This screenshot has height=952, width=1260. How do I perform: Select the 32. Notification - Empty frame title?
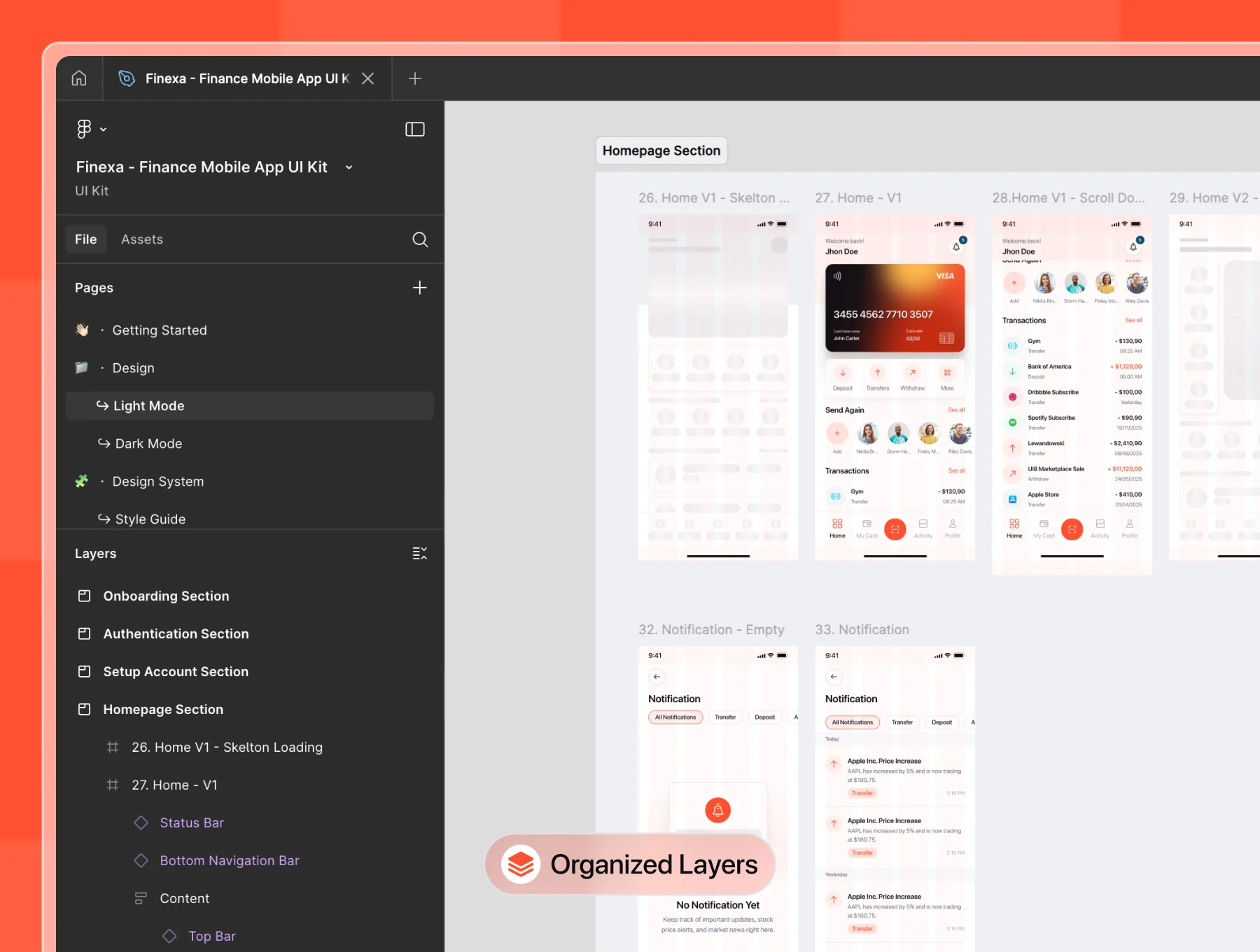tap(711, 629)
